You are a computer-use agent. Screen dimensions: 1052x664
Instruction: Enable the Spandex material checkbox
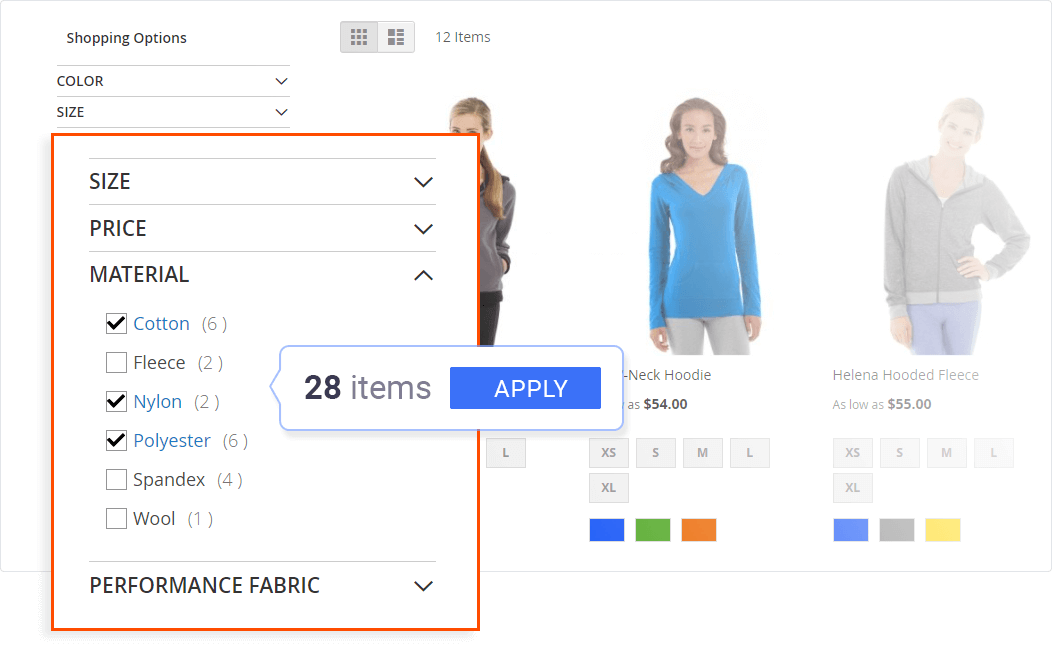tap(116, 480)
